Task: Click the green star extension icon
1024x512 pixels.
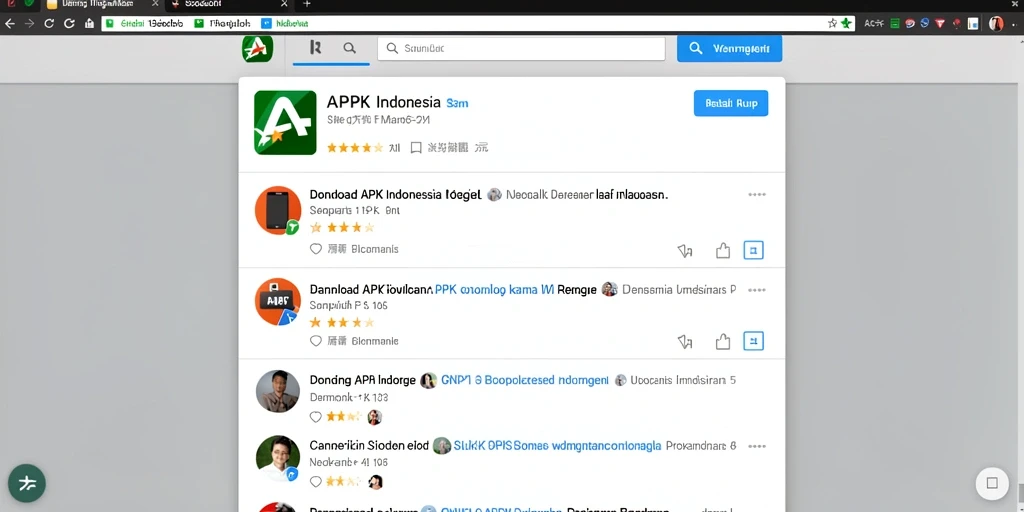Action: 846,24
